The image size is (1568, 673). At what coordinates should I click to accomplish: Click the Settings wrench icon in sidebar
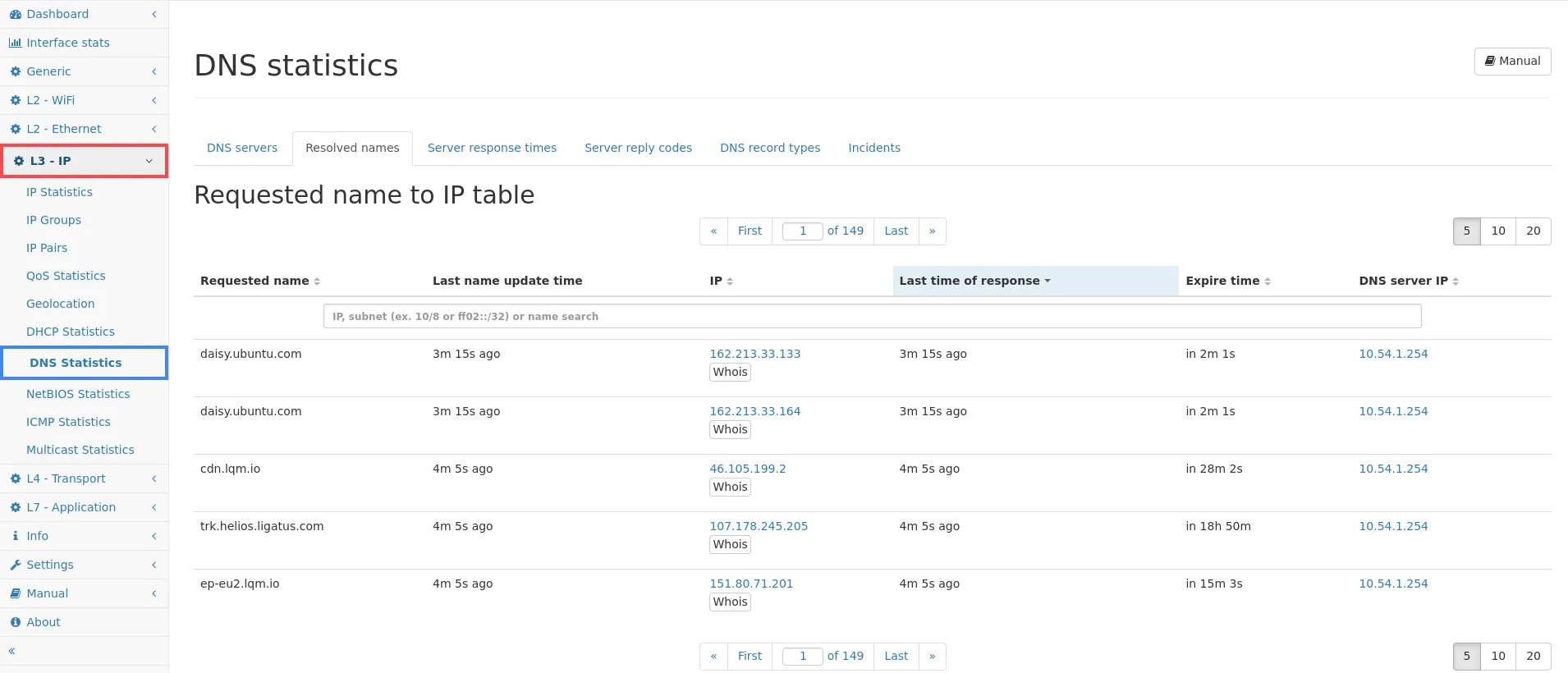point(15,565)
